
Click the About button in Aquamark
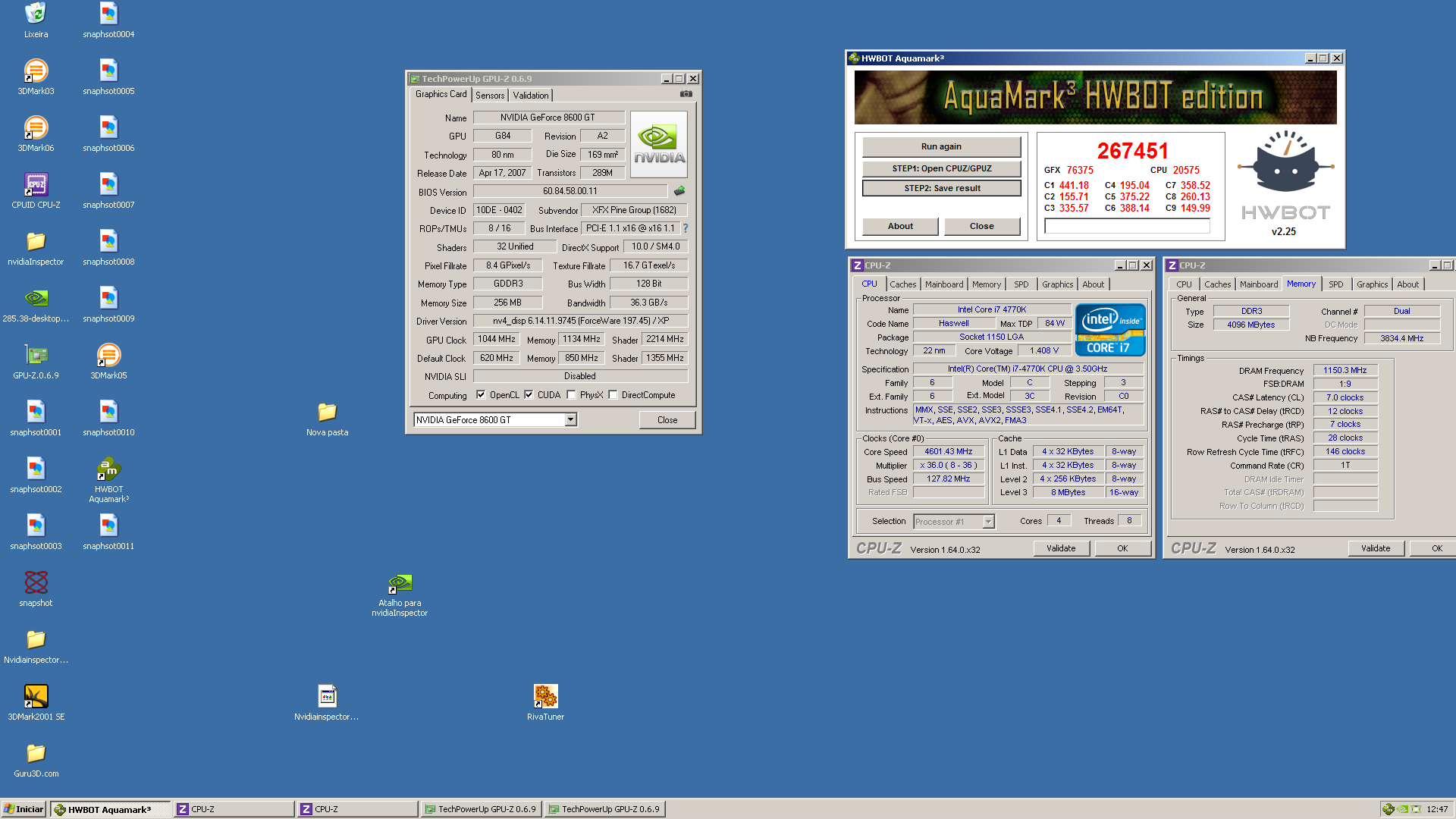click(x=900, y=226)
